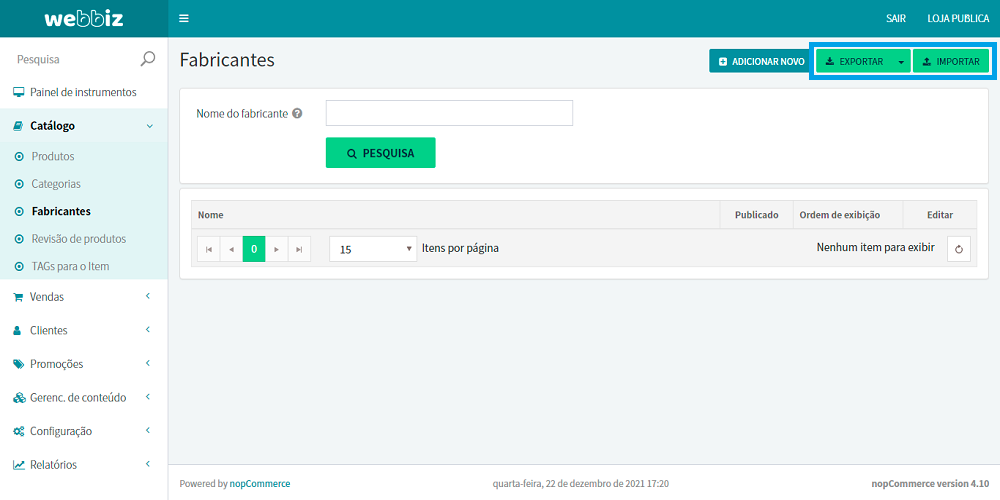The image size is (1000, 500).
Task: Open the Exportar dropdown arrow
Action: click(901, 62)
